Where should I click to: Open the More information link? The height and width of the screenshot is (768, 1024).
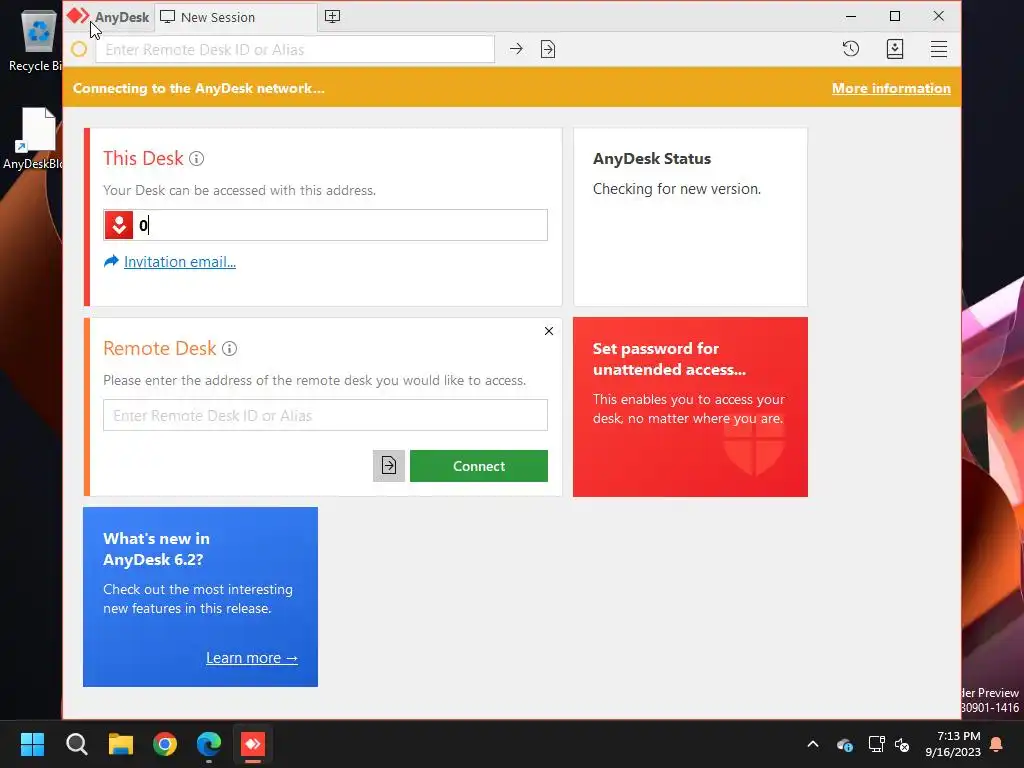[x=891, y=88]
